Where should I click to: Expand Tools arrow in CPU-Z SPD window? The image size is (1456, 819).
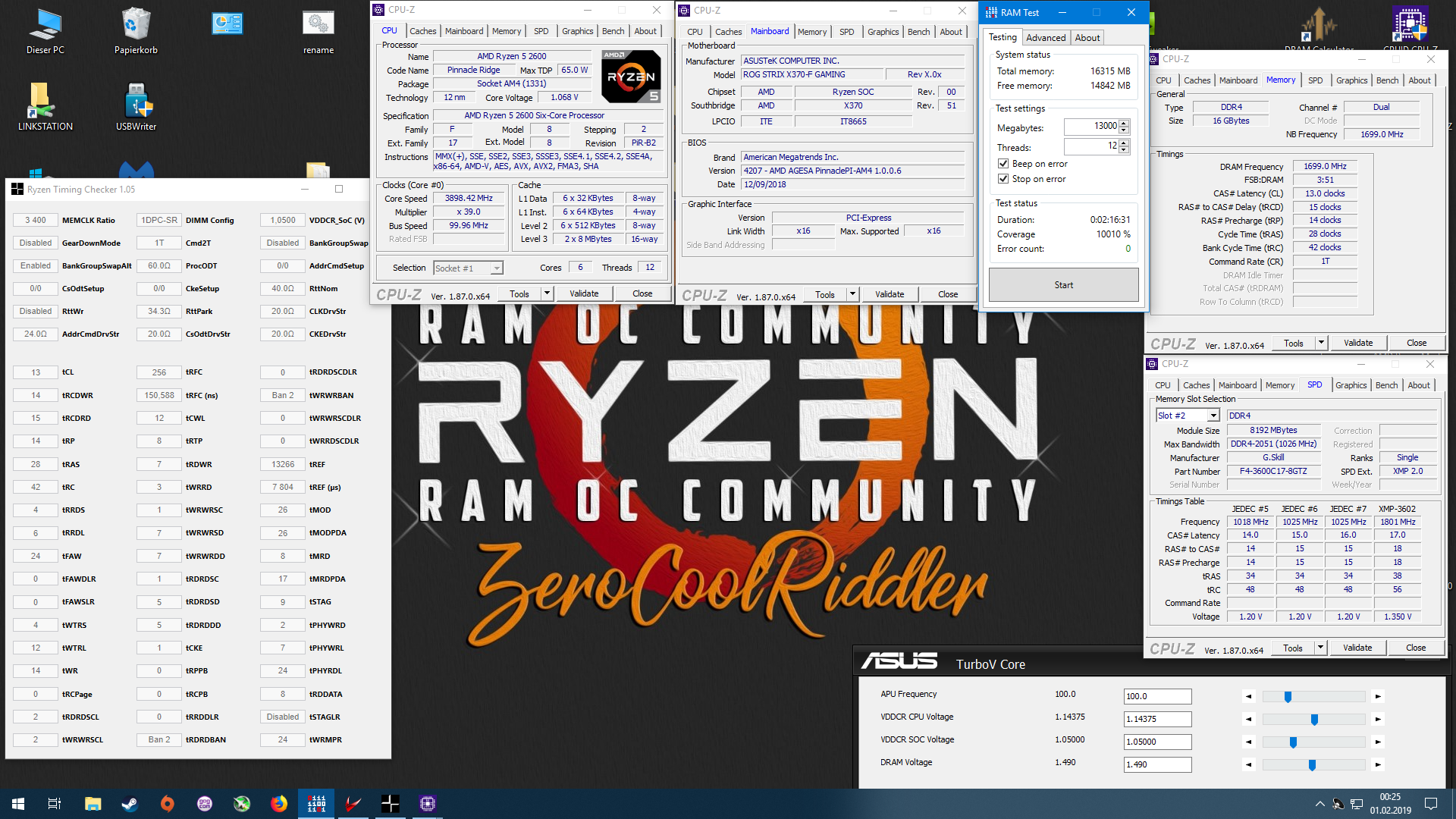point(1319,648)
